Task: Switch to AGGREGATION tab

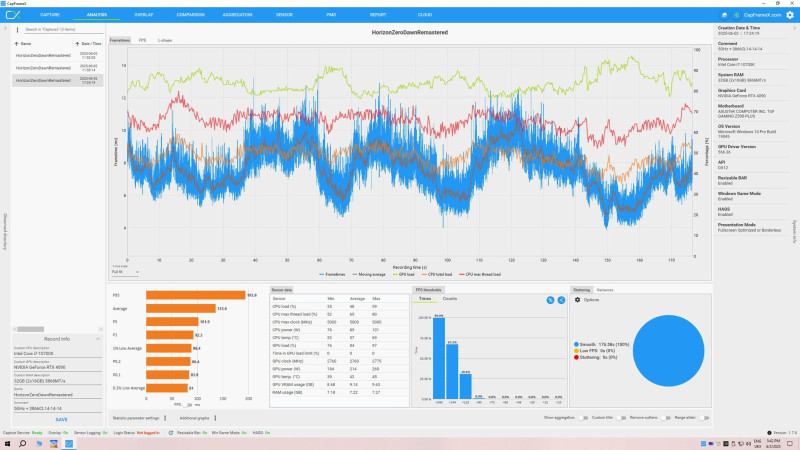Action: [x=237, y=15]
